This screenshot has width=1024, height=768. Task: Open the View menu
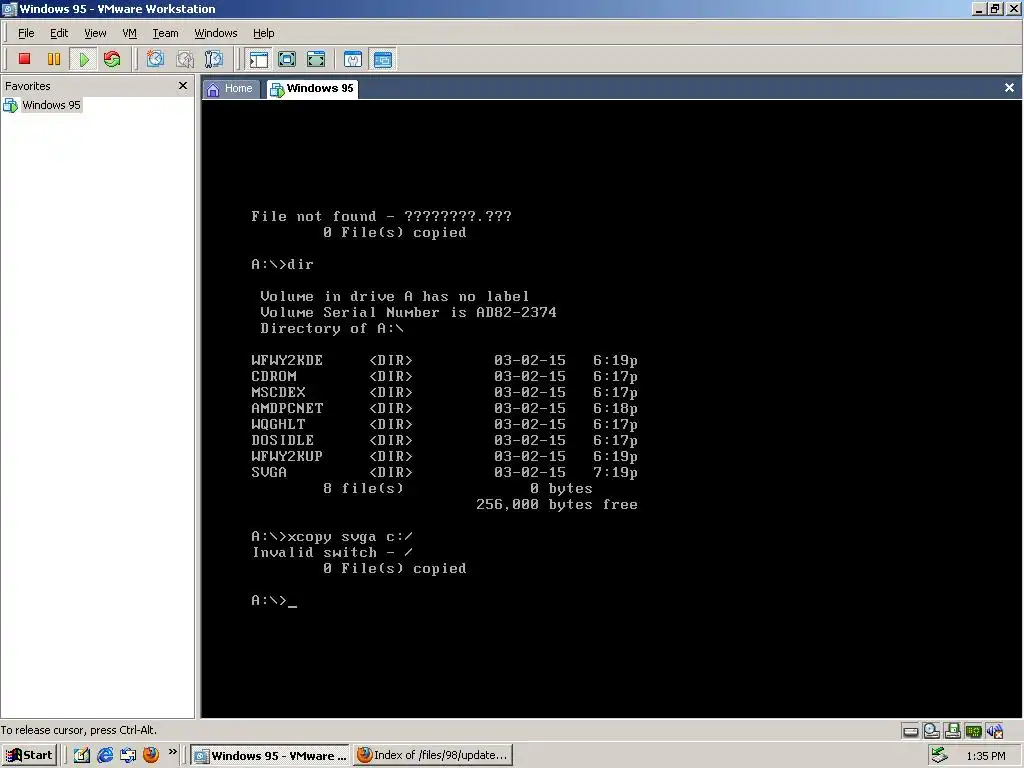click(x=95, y=33)
